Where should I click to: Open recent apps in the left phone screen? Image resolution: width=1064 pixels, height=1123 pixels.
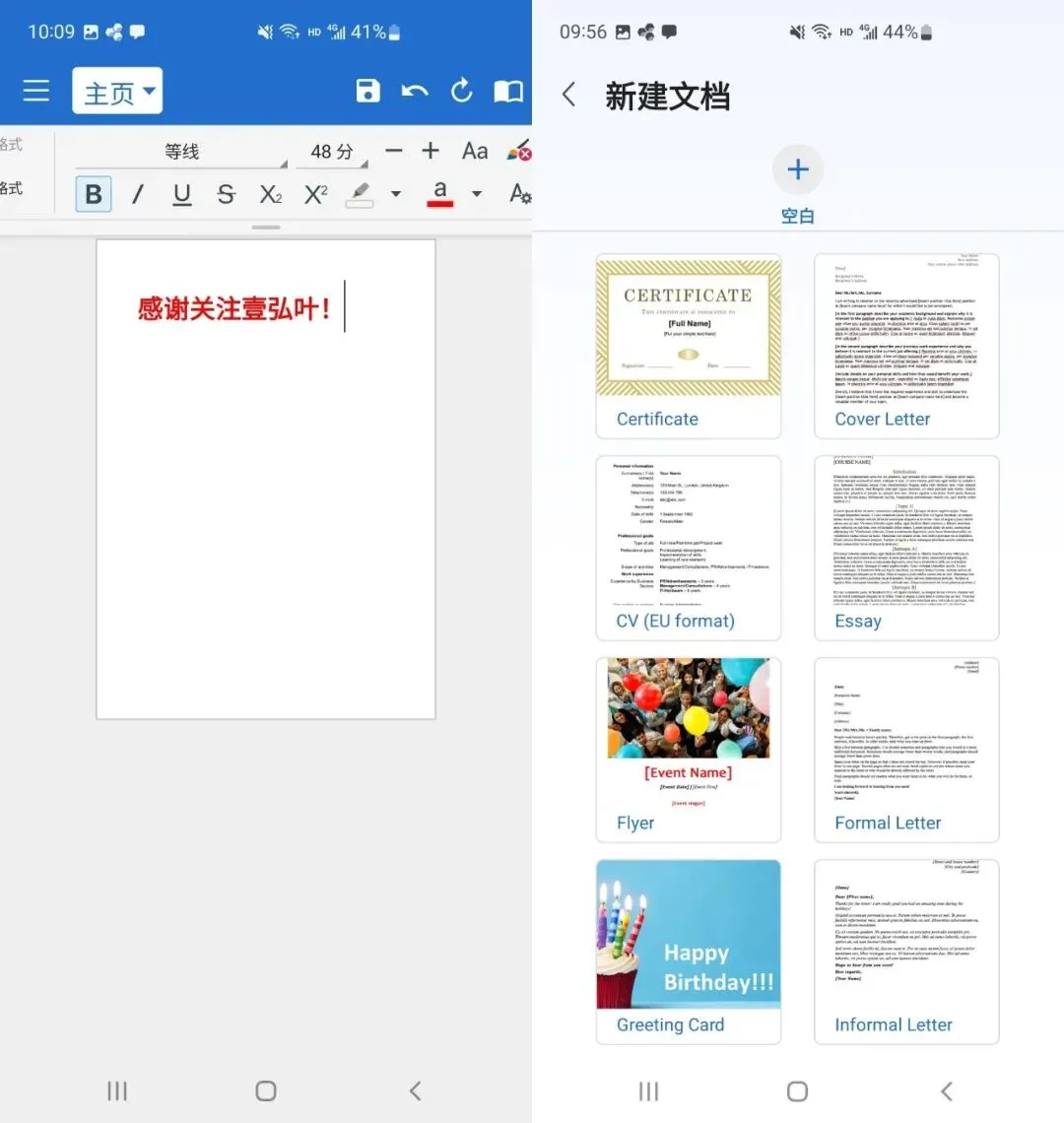[117, 1090]
